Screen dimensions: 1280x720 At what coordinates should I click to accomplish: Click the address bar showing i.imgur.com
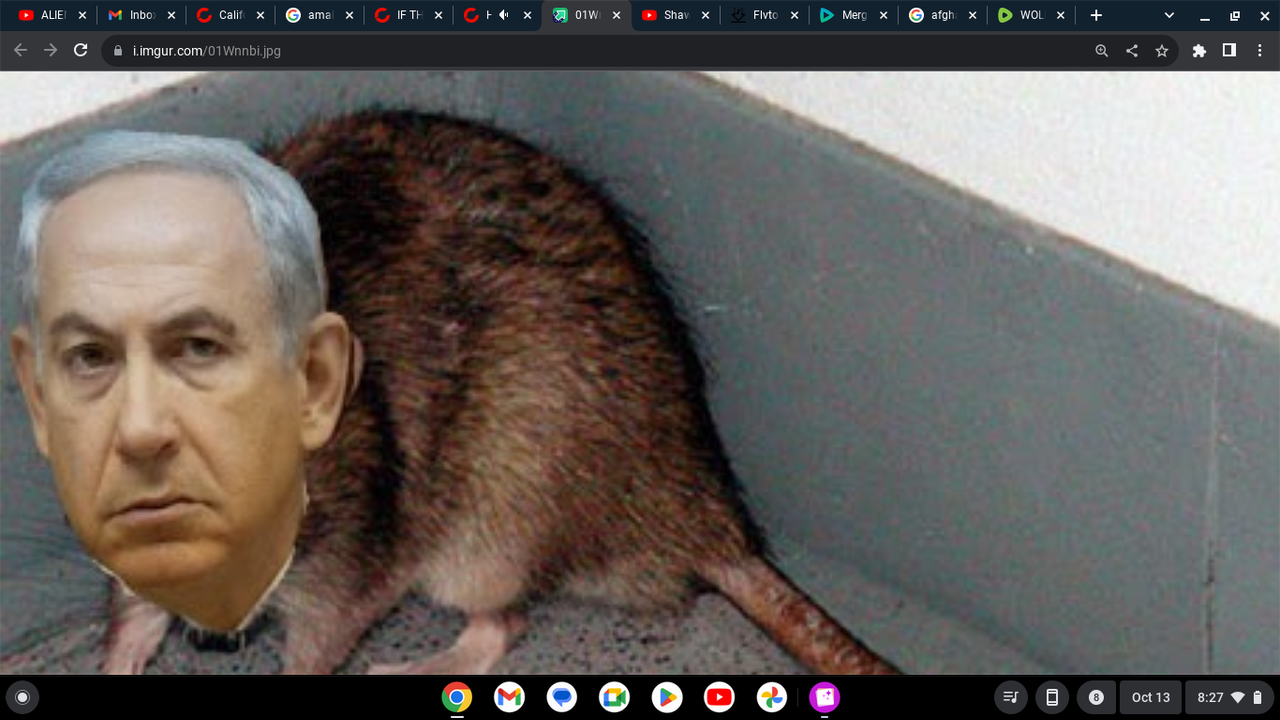[600, 51]
